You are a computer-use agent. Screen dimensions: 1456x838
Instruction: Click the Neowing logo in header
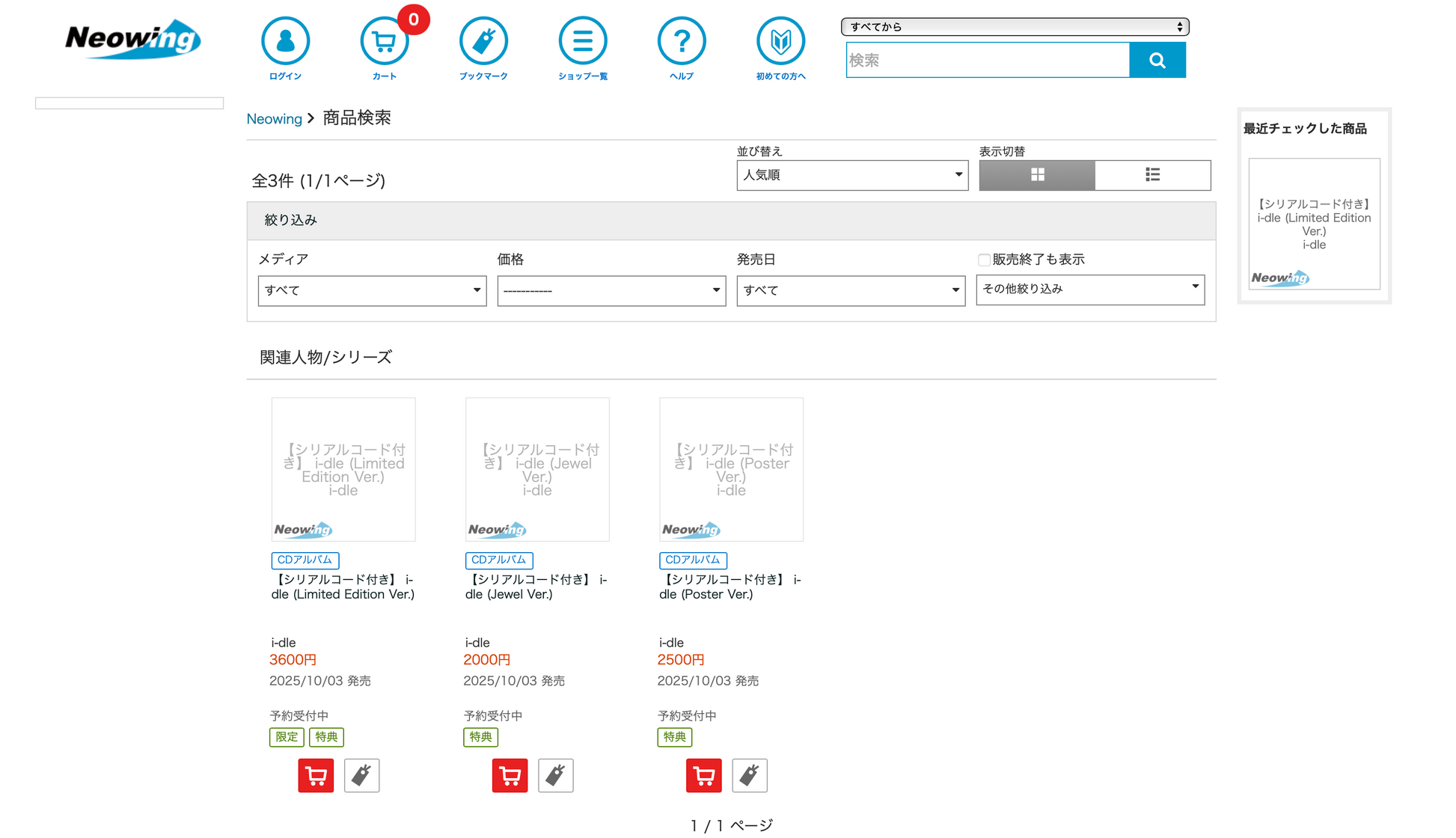tap(132, 39)
